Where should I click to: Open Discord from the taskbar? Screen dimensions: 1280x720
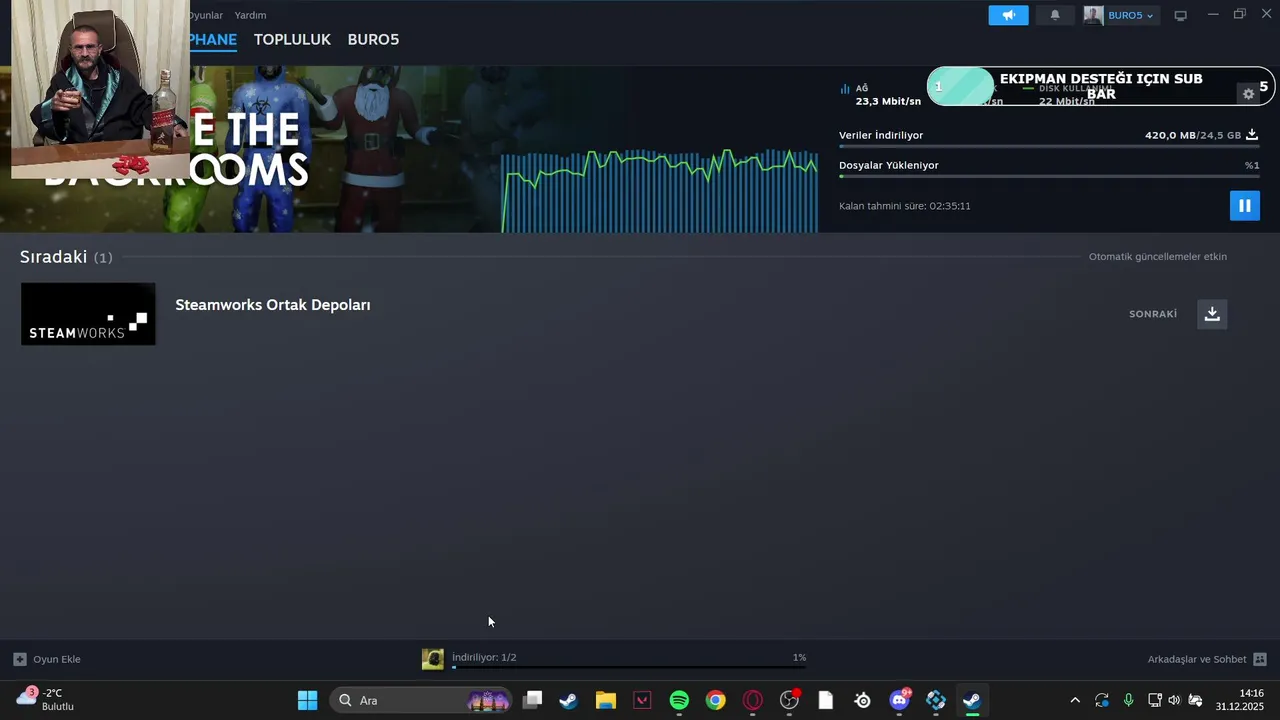tap(899, 700)
